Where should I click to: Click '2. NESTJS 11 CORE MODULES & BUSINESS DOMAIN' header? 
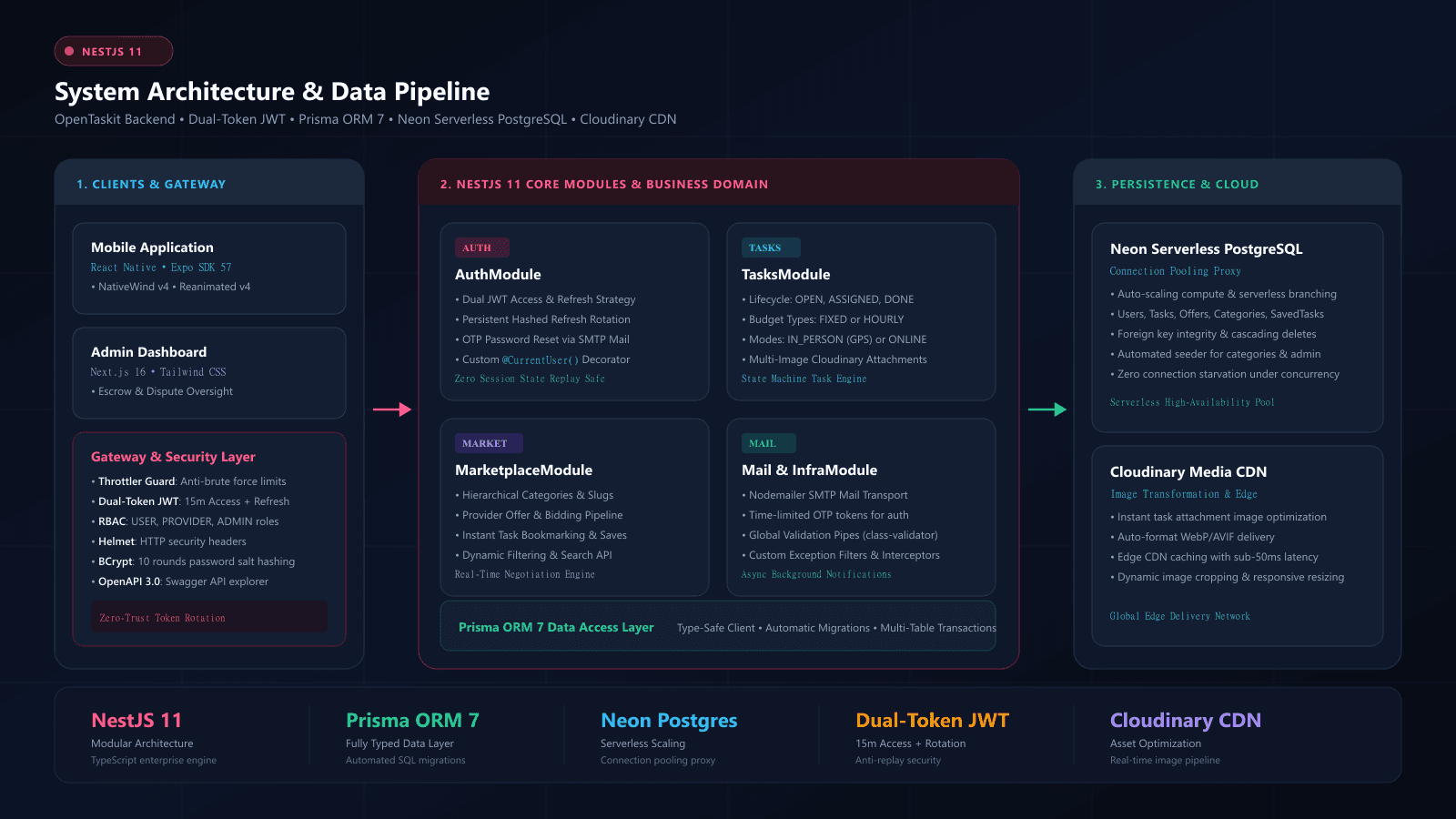point(604,184)
